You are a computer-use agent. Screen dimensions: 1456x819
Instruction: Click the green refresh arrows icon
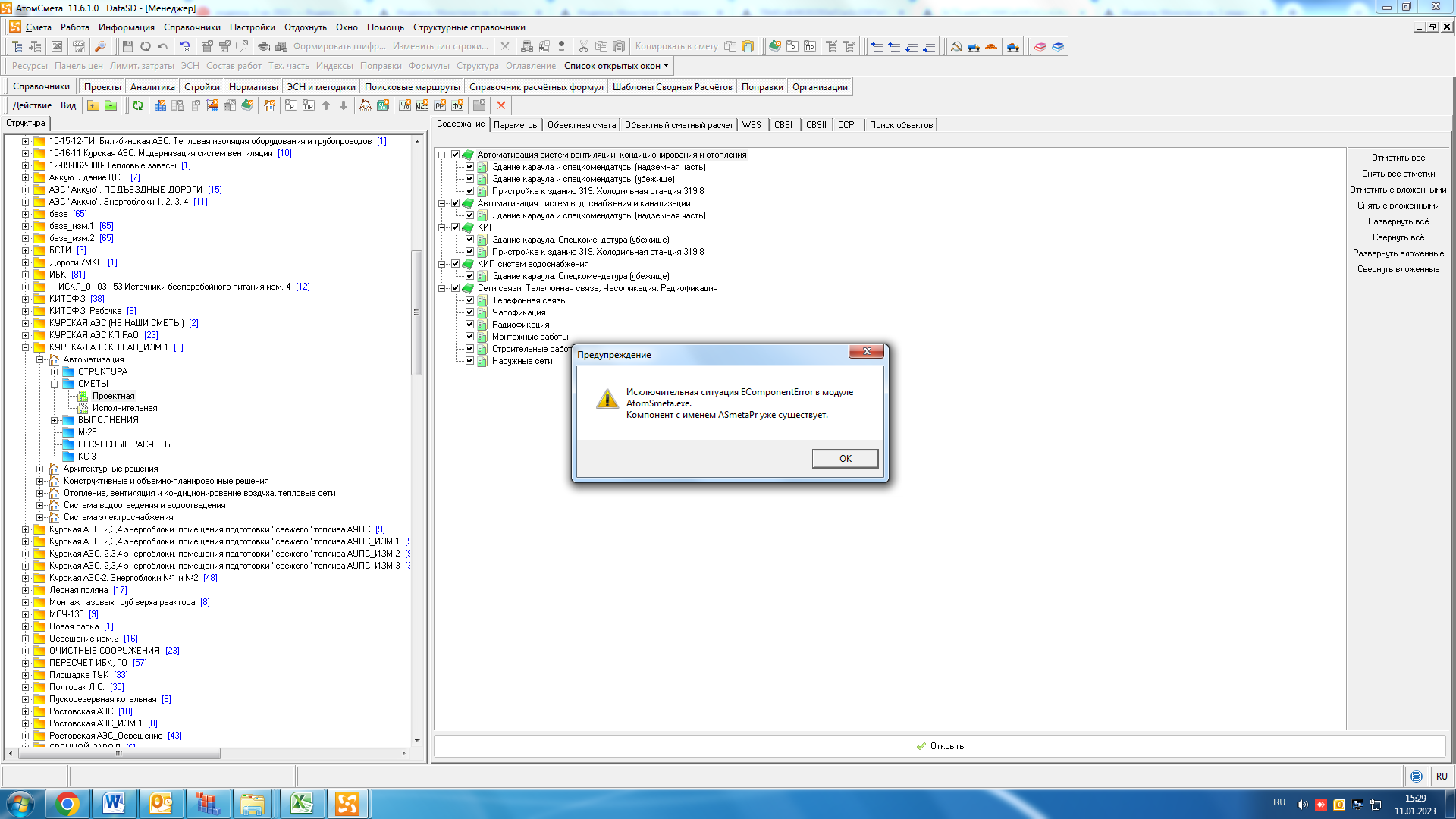coord(137,105)
